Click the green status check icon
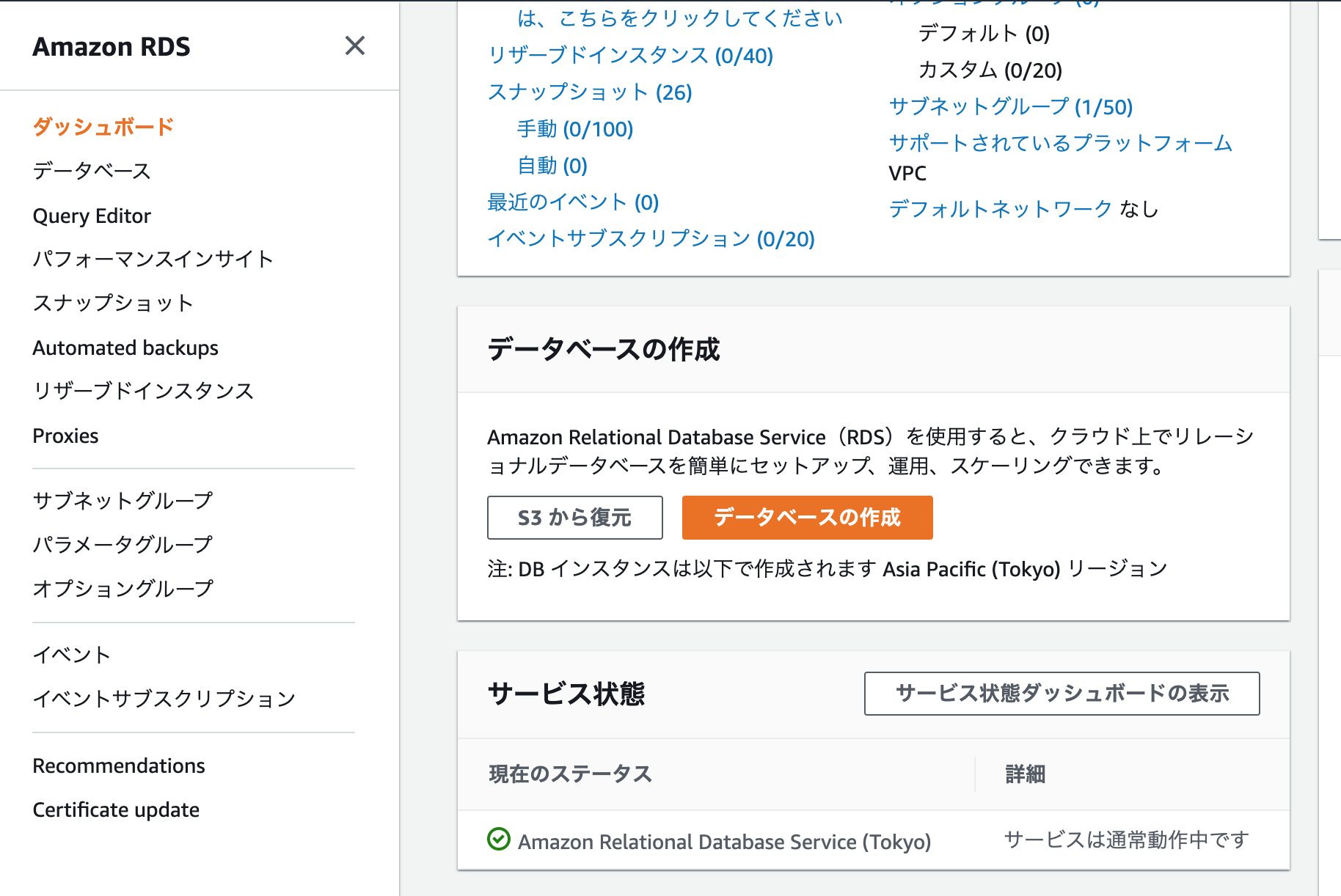The height and width of the screenshot is (896, 1341). [499, 839]
